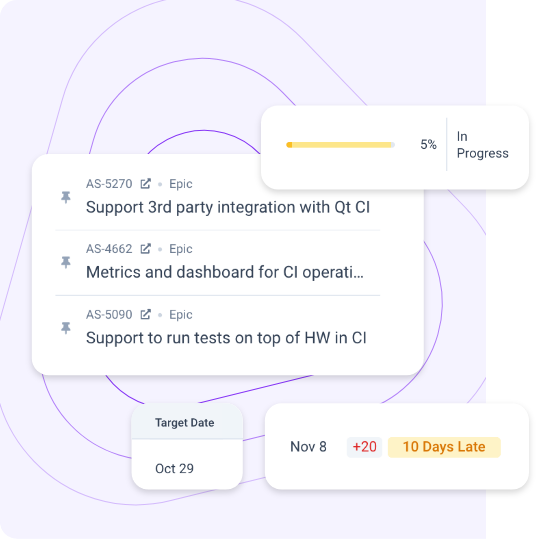
Task: Open Metrics and dashboard for CI operations epic
Action: point(224,272)
